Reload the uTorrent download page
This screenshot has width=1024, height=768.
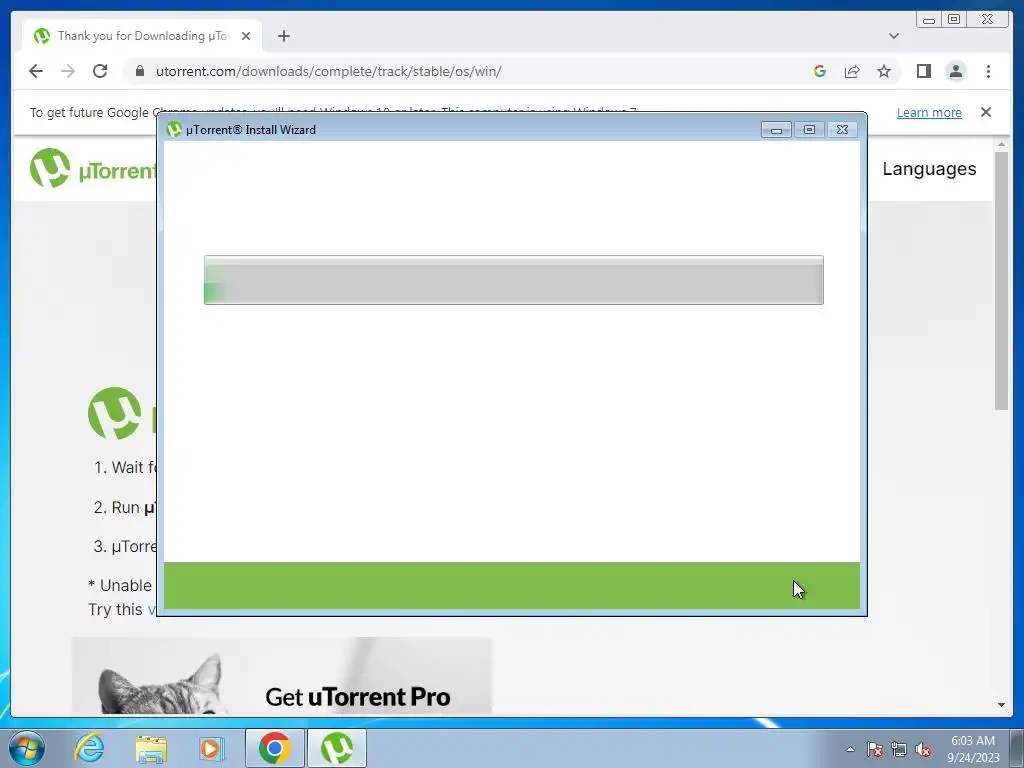[x=100, y=71]
